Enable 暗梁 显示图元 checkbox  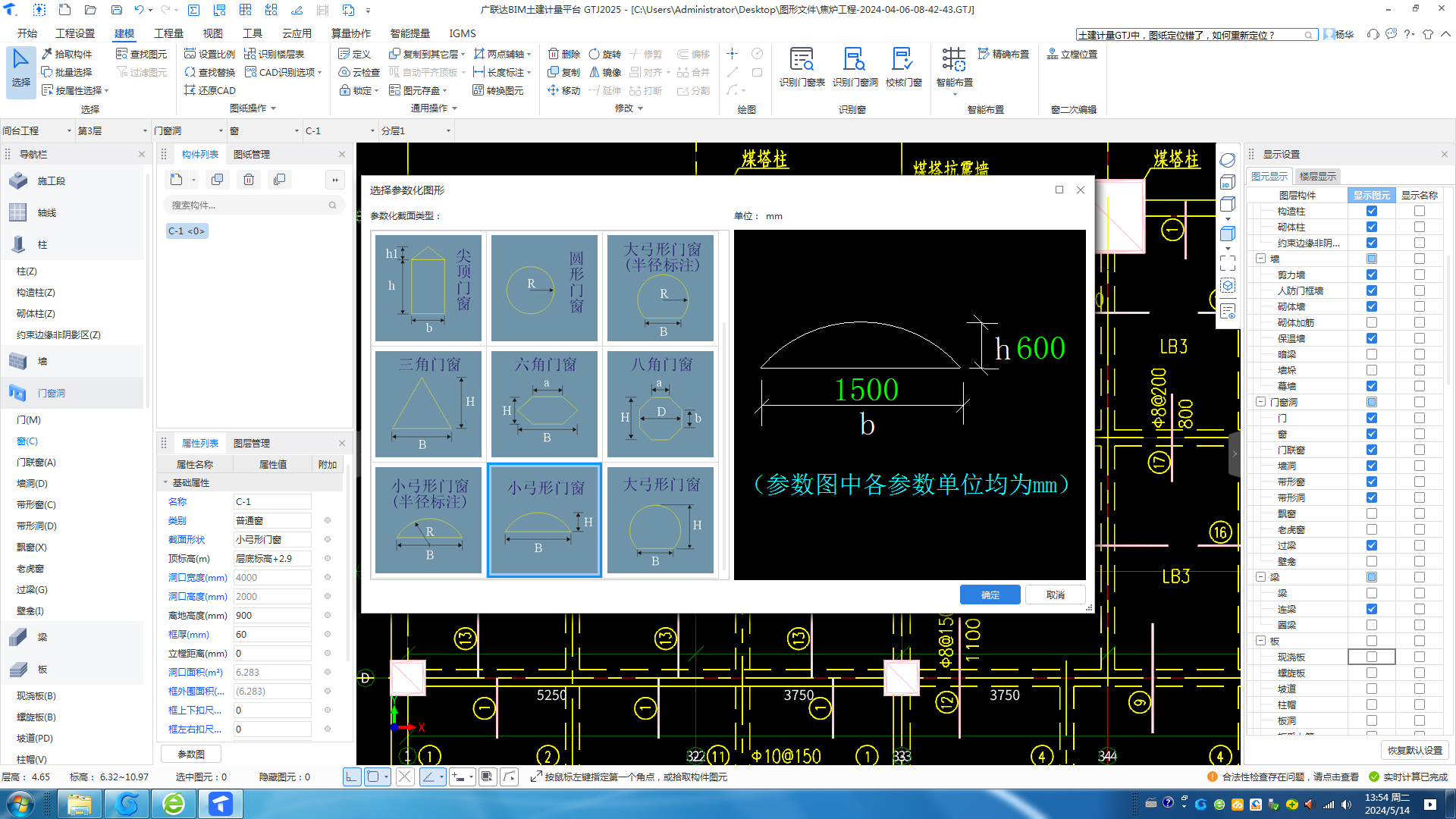(1371, 355)
